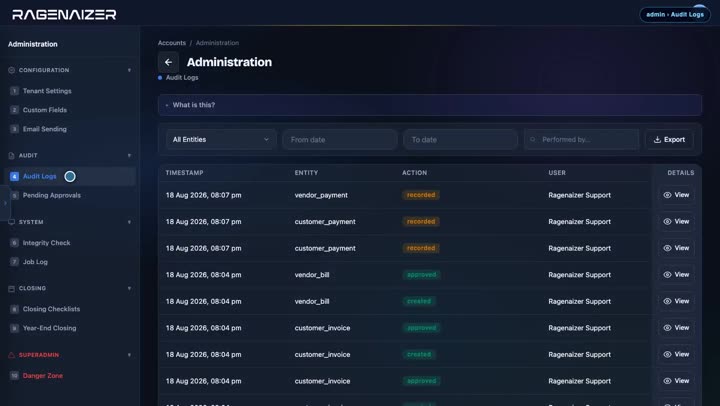Click the Configuration section icon

(11, 70)
